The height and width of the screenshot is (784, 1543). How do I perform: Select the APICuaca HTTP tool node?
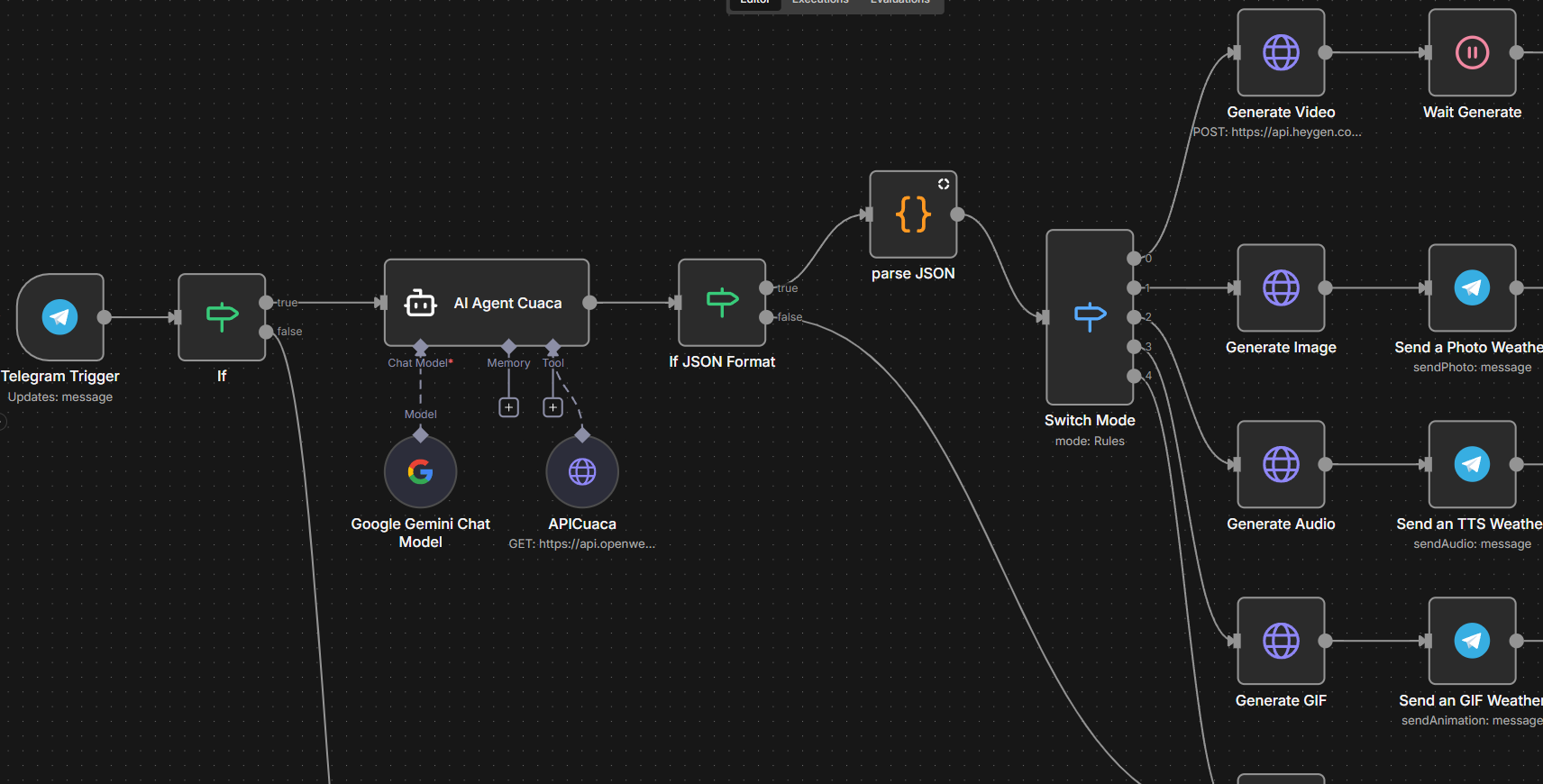(582, 471)
